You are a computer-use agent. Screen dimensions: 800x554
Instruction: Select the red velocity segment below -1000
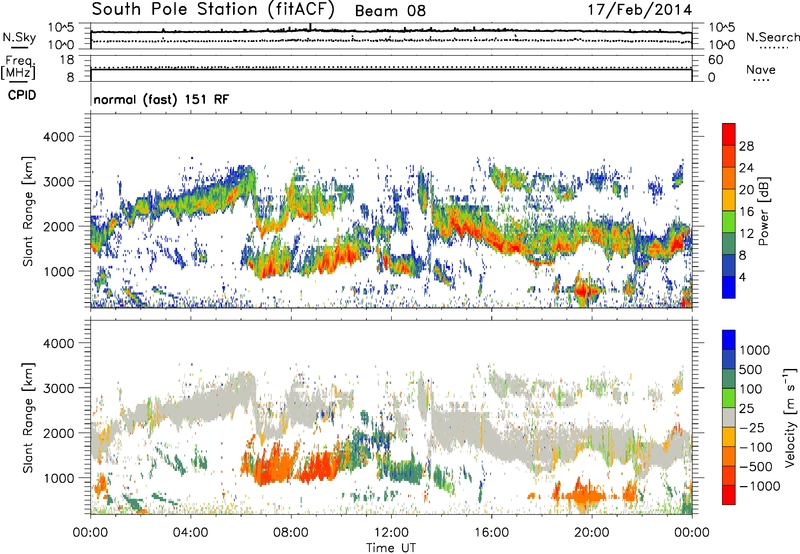[x=729, y=495]
